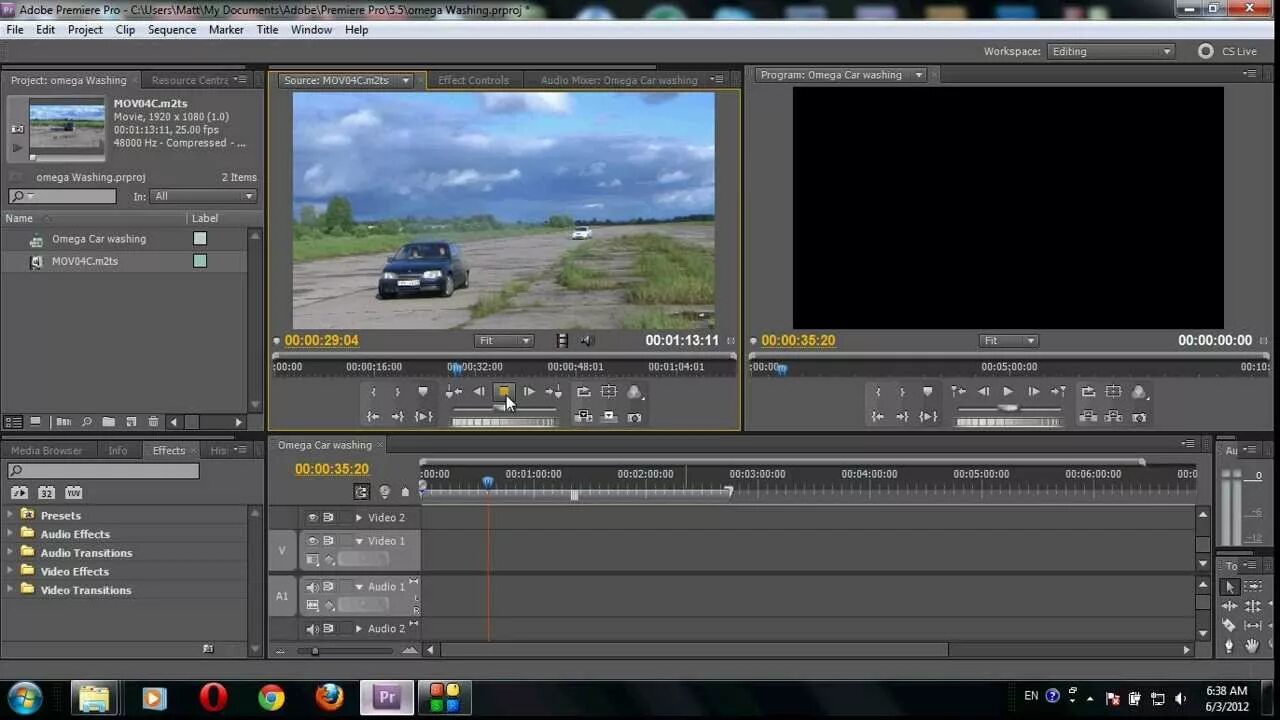Toggle Sync Lock on Video 1
Viewport: 1280px width, 720px height.
pyautogui.click(x=328, y=541)
